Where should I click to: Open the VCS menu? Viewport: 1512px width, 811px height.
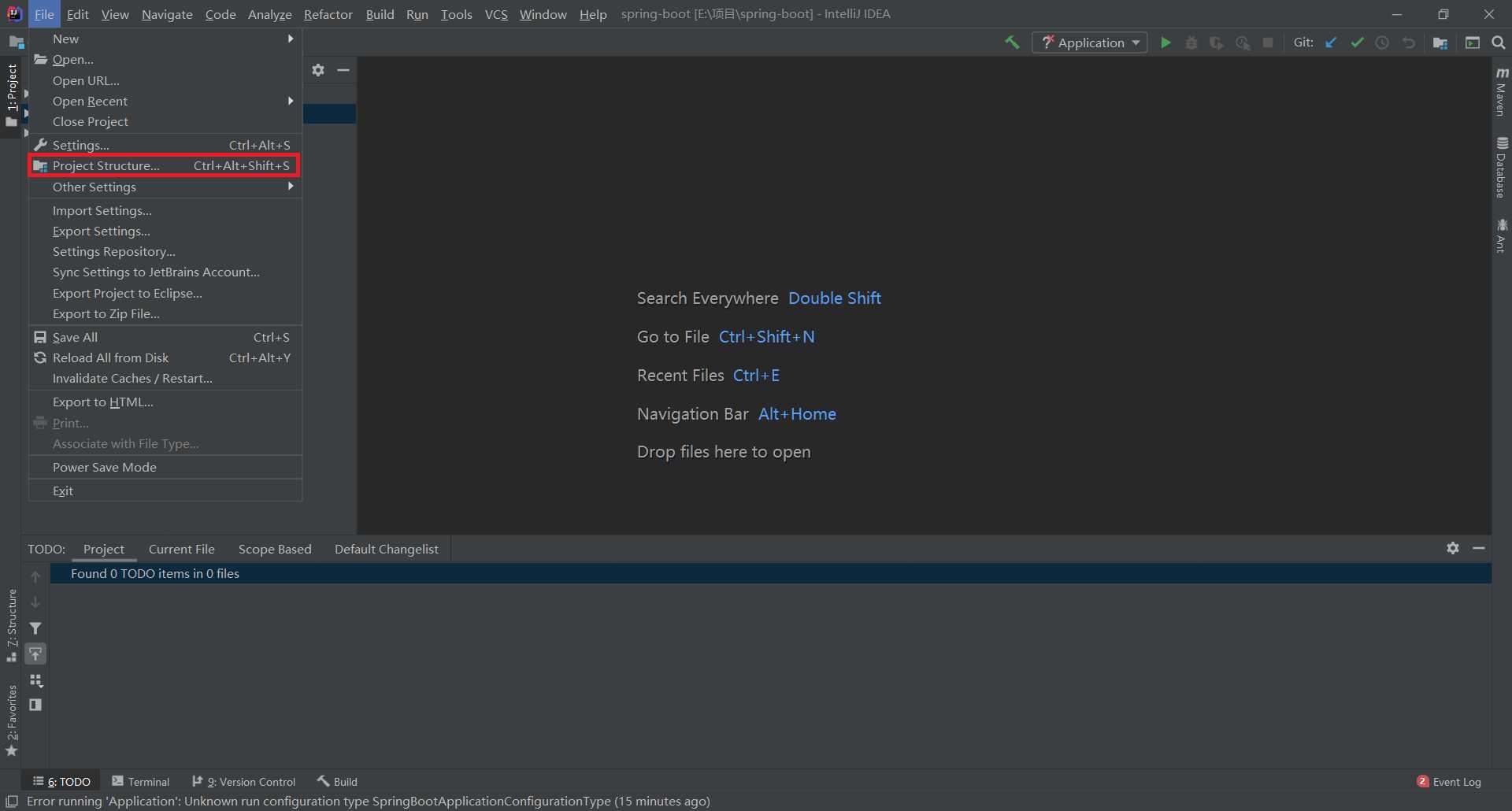point(496,14)
